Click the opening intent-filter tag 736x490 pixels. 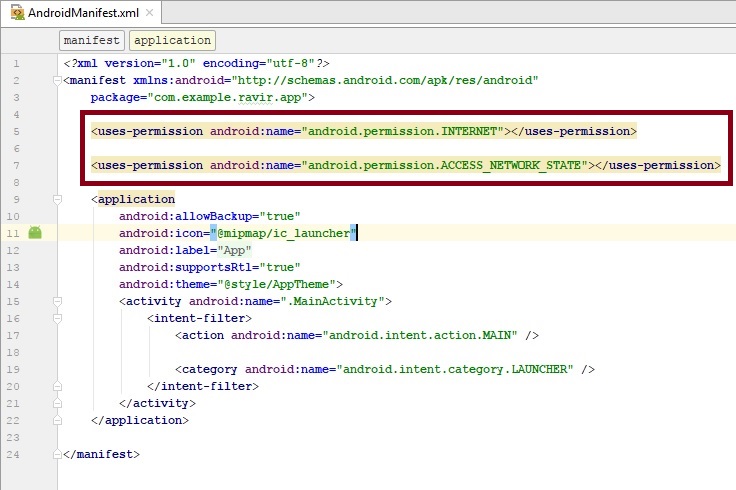[199, 318]
